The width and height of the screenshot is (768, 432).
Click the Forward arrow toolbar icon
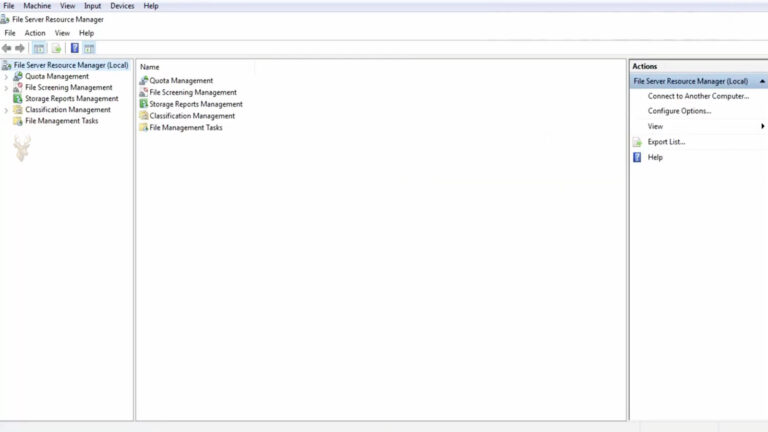coord(20,48)
